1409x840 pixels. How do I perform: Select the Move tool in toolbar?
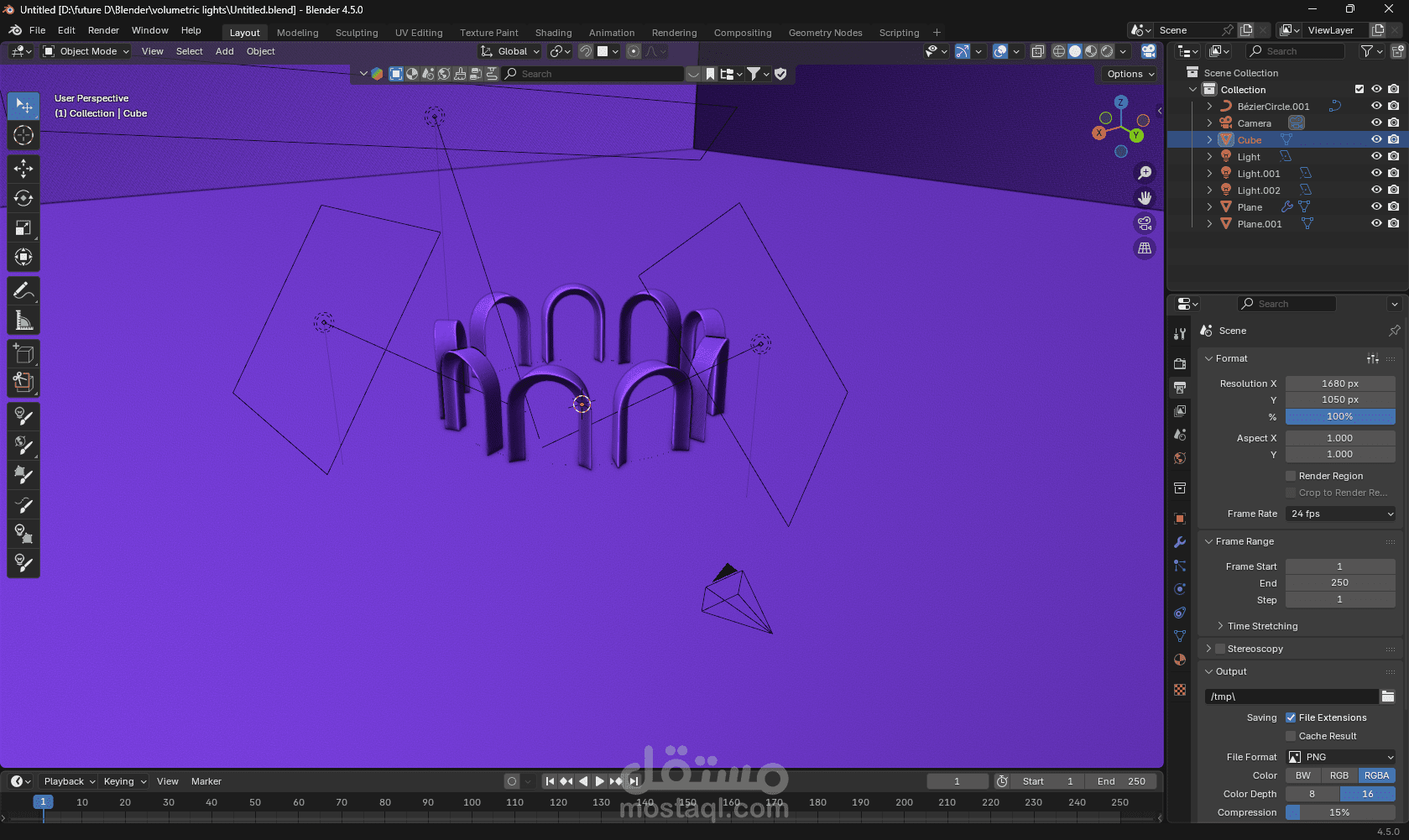click(23, 169)
